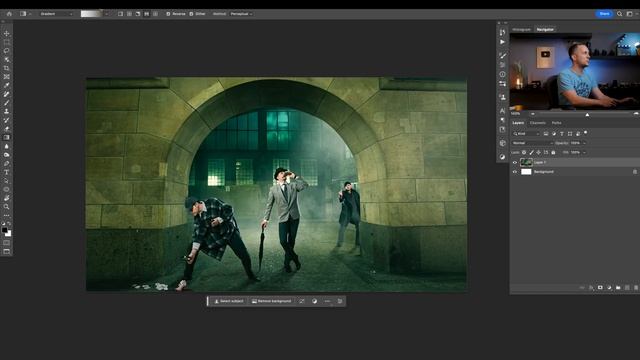The height and width of the screenshot is (360, 640).
Task: Open the Normal blend mode dropdown
Action: (x=532, y=143)
